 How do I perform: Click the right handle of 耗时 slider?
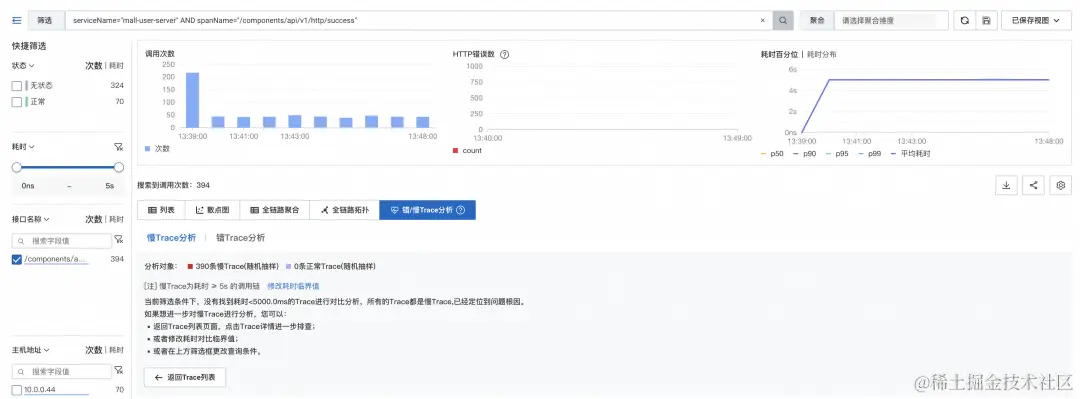118,167
